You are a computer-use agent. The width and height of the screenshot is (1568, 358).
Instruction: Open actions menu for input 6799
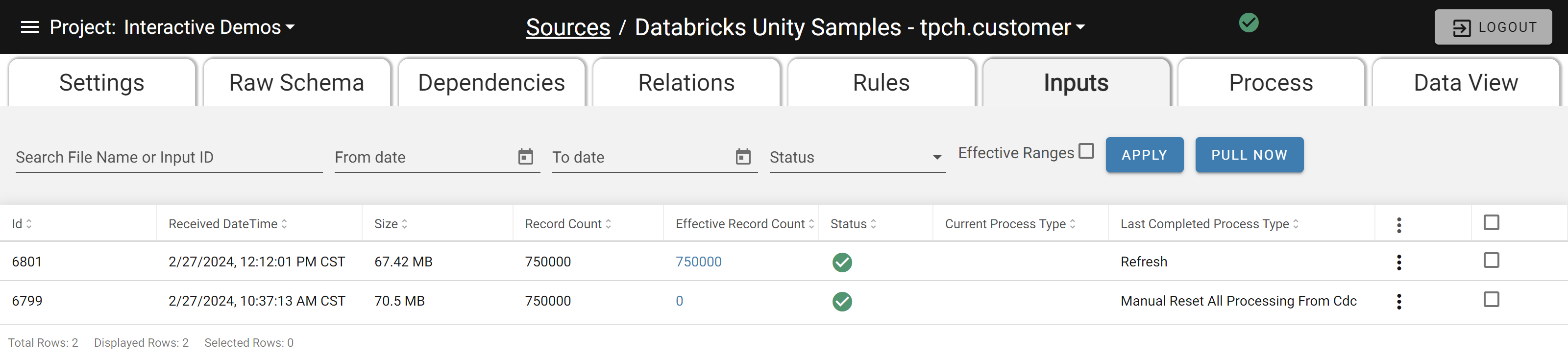pos(1399,301)
